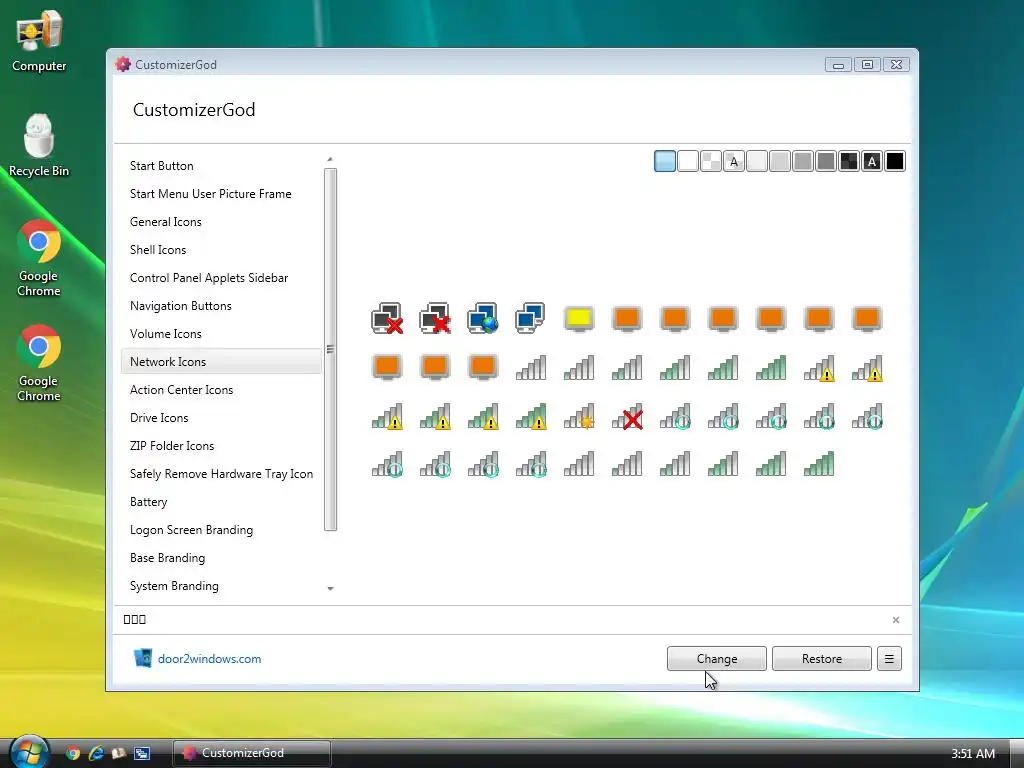Viewport: 1024px width, 768px height.
Task: Select first warning signal icon in third row
Action: click(x=387, y=416)
